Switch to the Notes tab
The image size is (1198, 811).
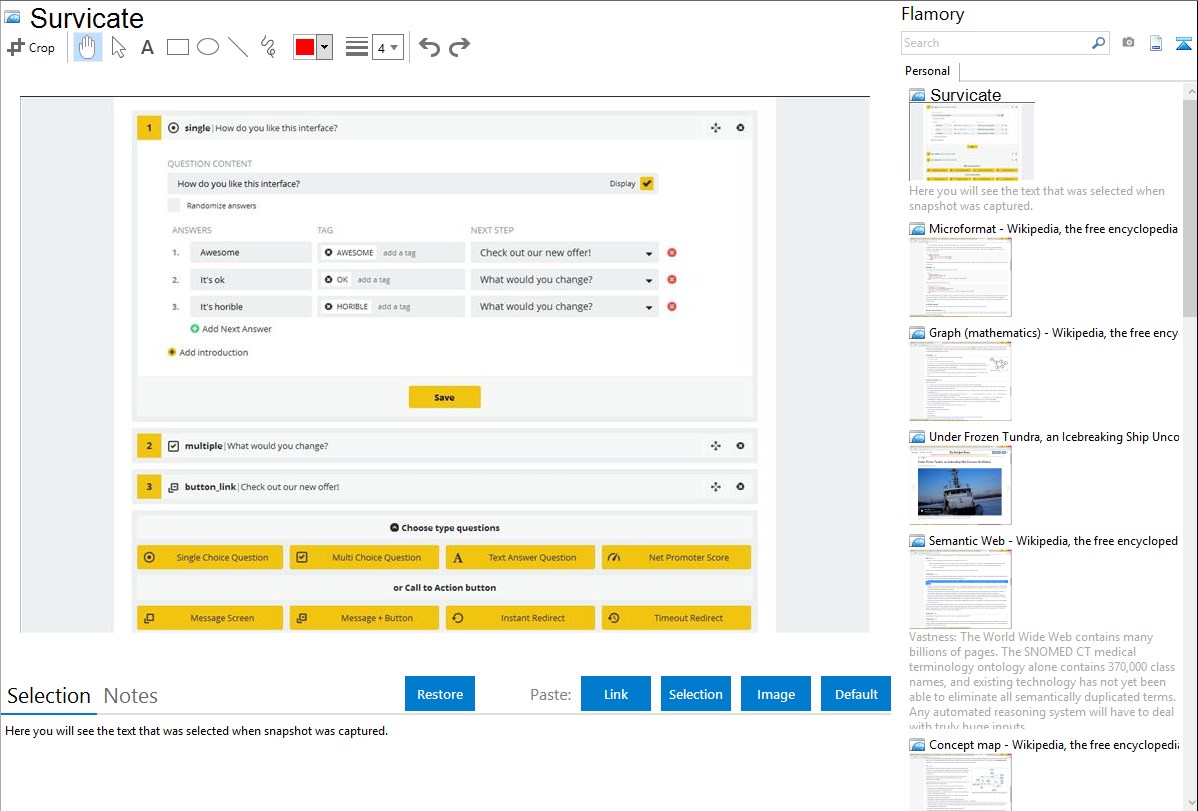[x=131, y=696]
